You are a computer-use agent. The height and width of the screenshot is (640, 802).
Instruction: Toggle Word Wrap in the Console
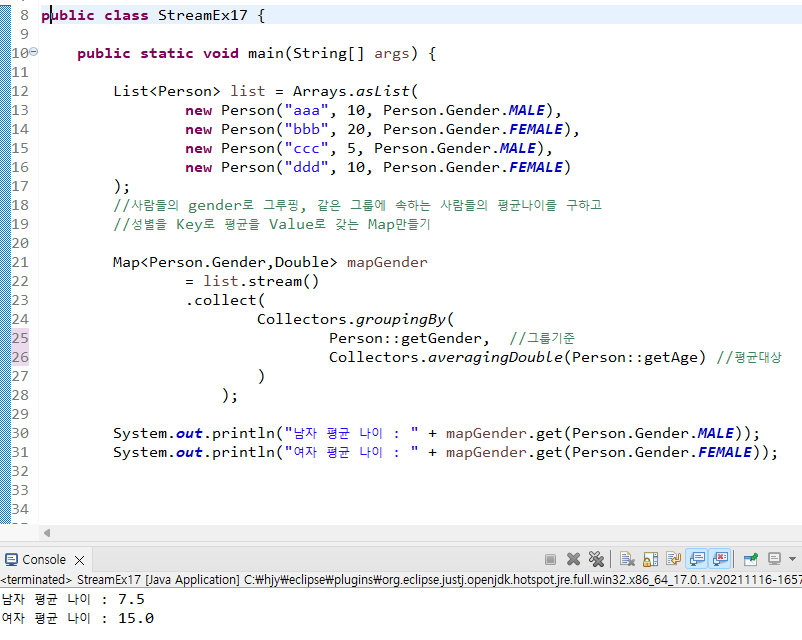[674, 559]
